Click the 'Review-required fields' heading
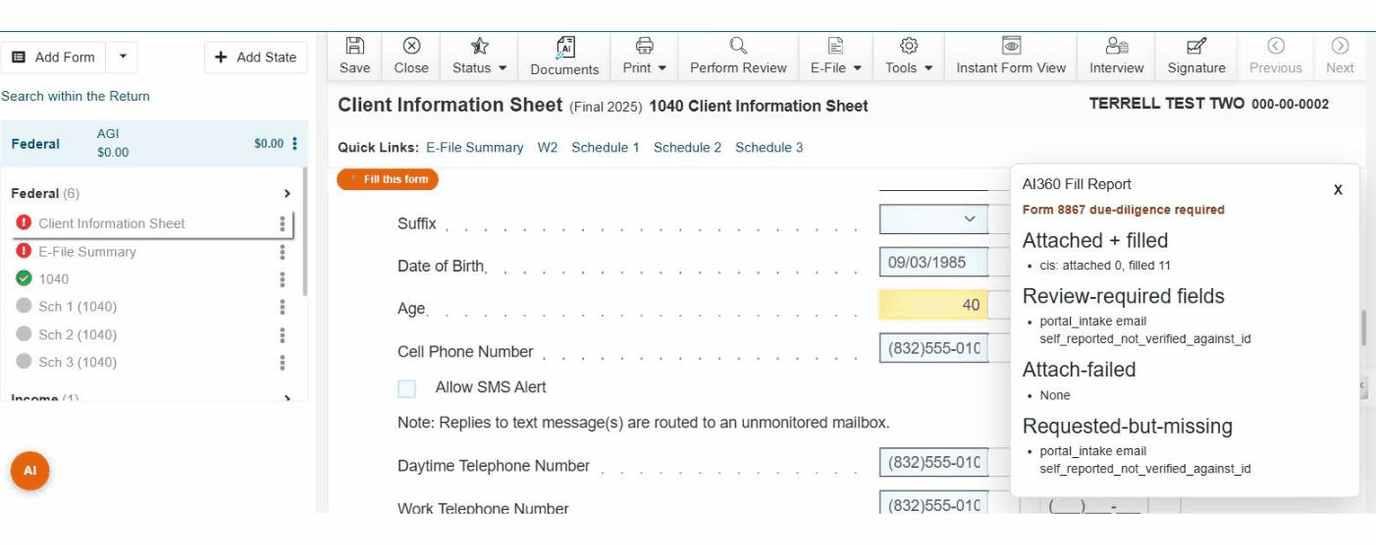 1123,296
